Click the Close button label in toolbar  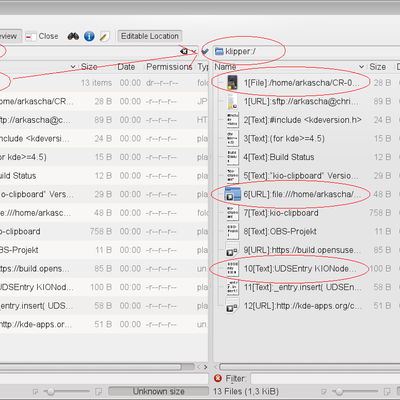pyautogui.click(x=48, y=36)
